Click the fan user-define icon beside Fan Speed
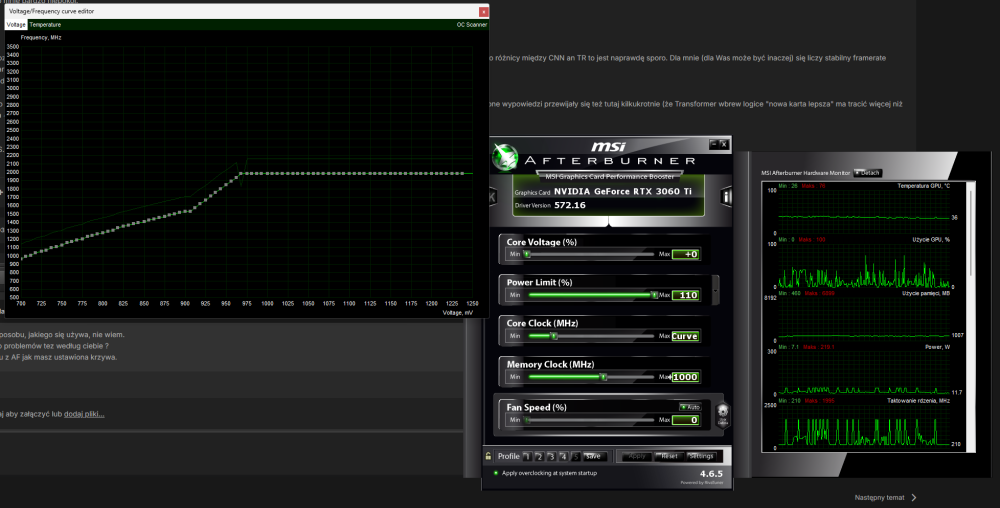This screenshot has height=508, width=1000. coord(722,413)
